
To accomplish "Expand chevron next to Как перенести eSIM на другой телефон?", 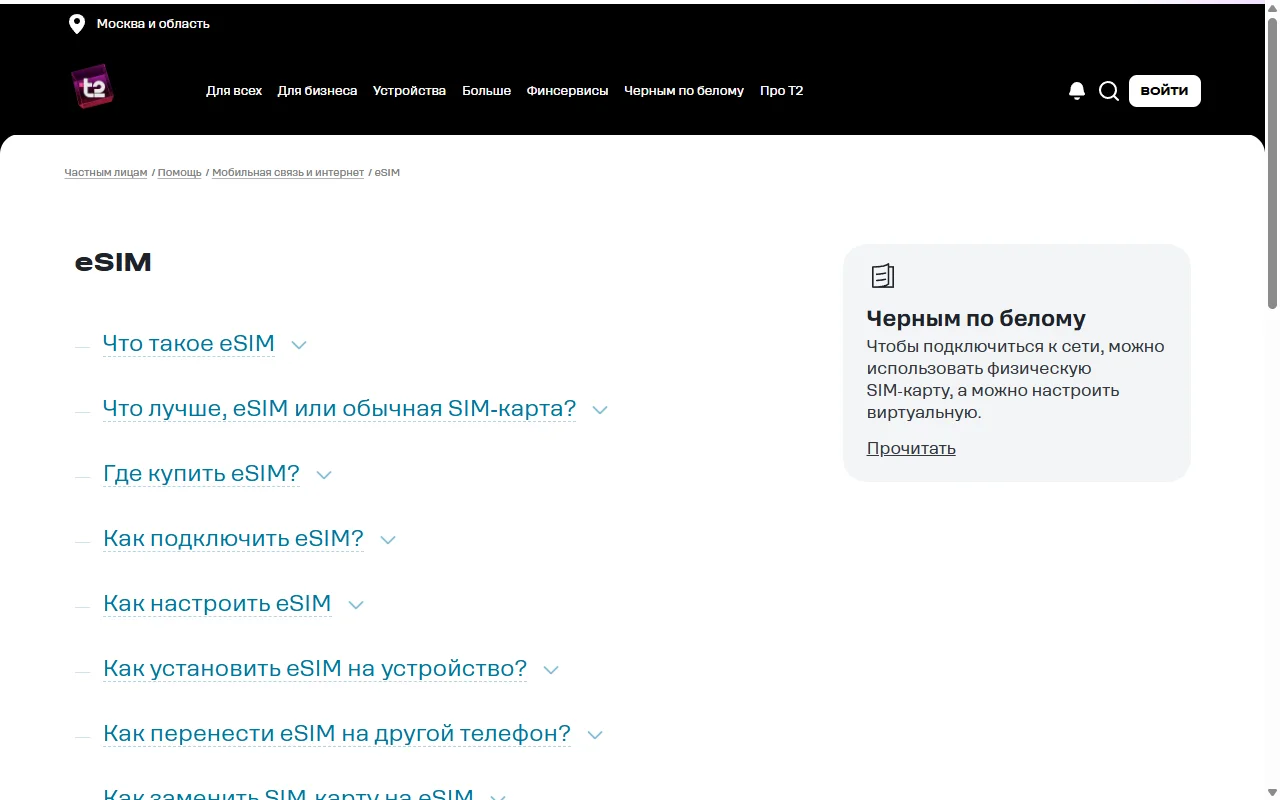I will point(595,735).
